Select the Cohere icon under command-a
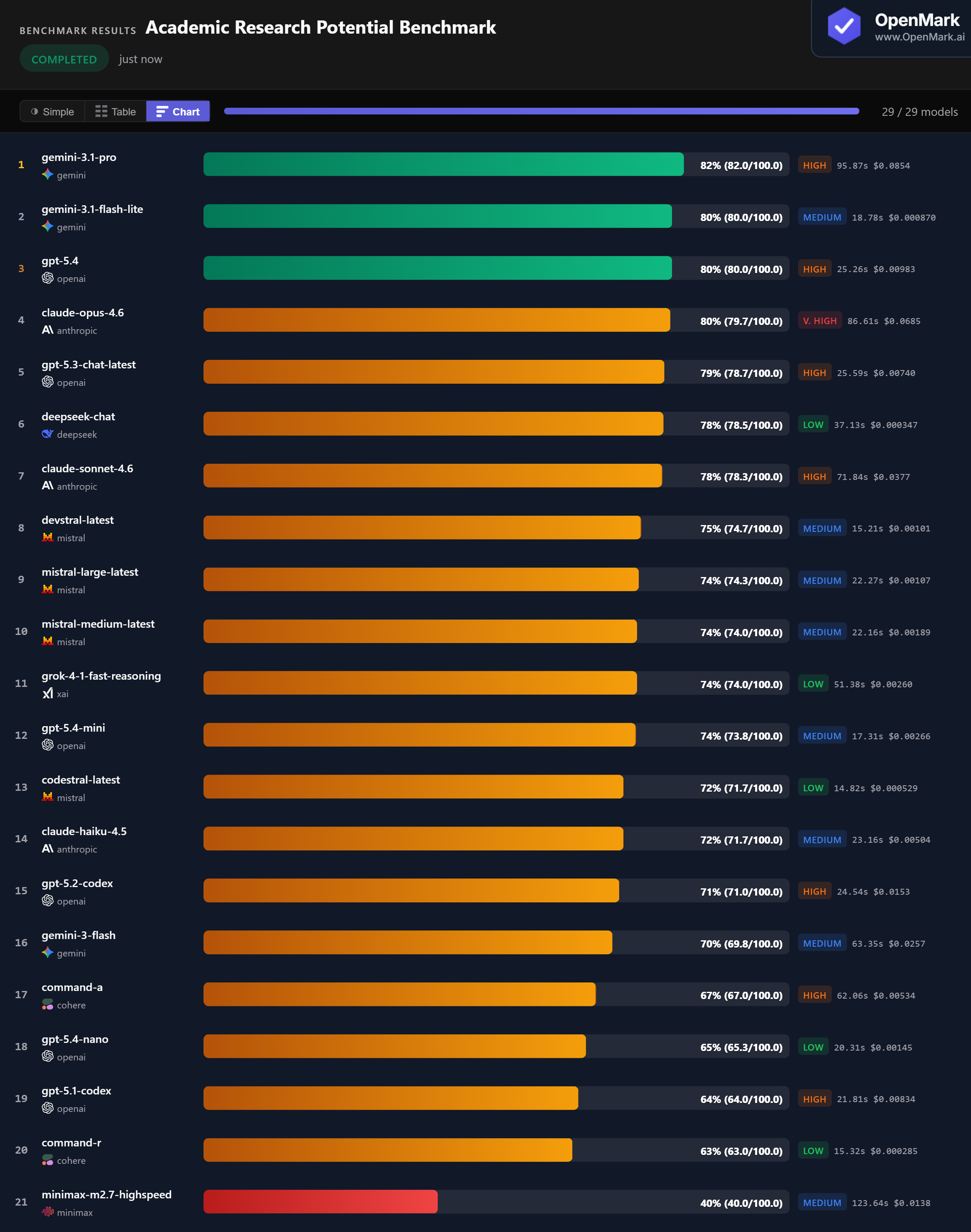This screenshot has width=971, height=1232. (48, 1005)
